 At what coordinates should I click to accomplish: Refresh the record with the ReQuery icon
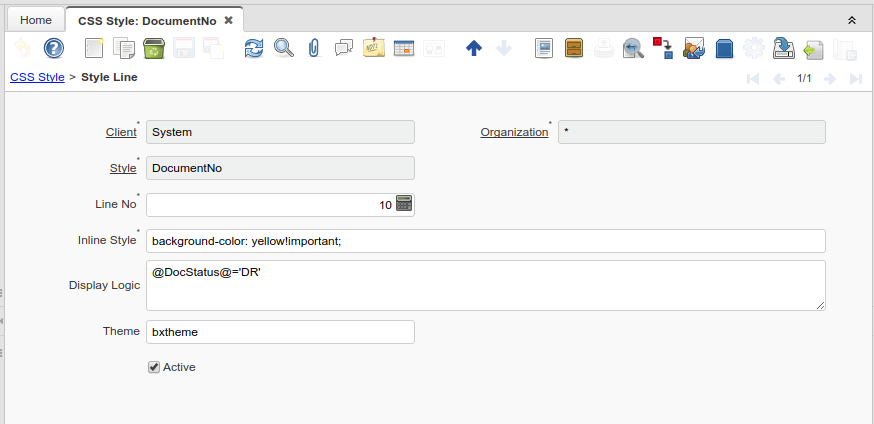pos(254,48)
